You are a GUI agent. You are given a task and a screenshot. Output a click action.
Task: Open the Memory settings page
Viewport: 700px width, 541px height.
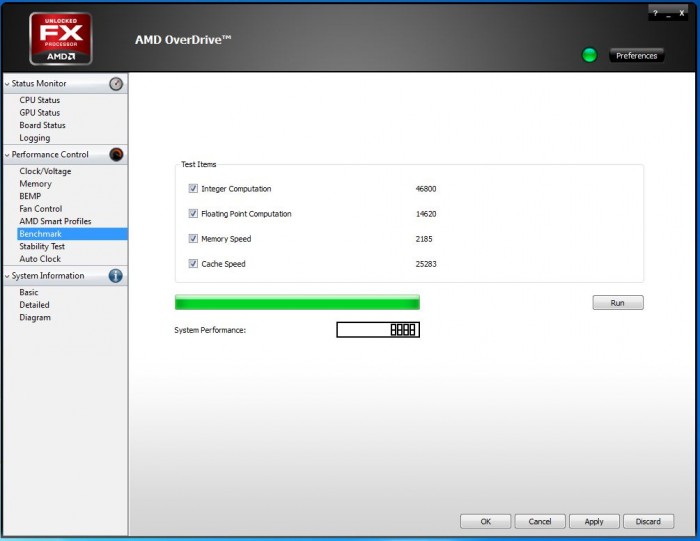point(35,184)
